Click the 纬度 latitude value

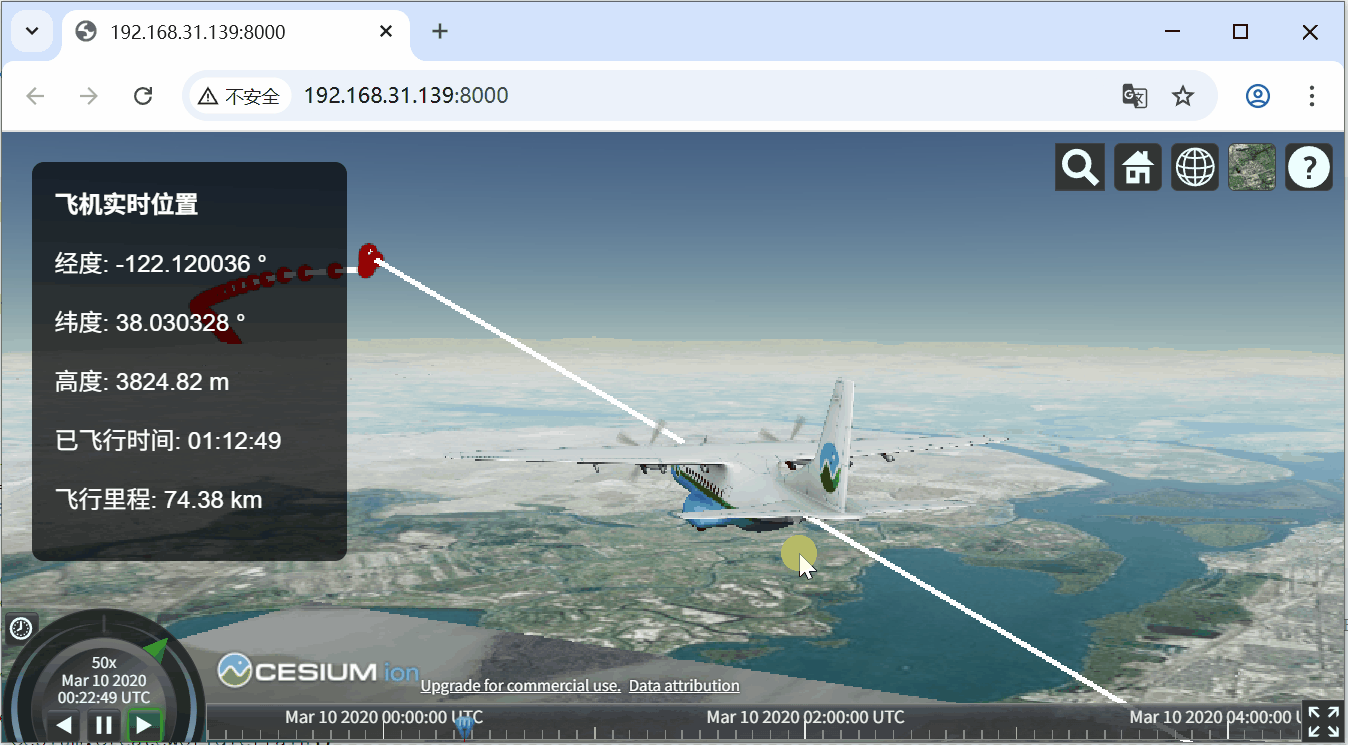click(181, 323)
